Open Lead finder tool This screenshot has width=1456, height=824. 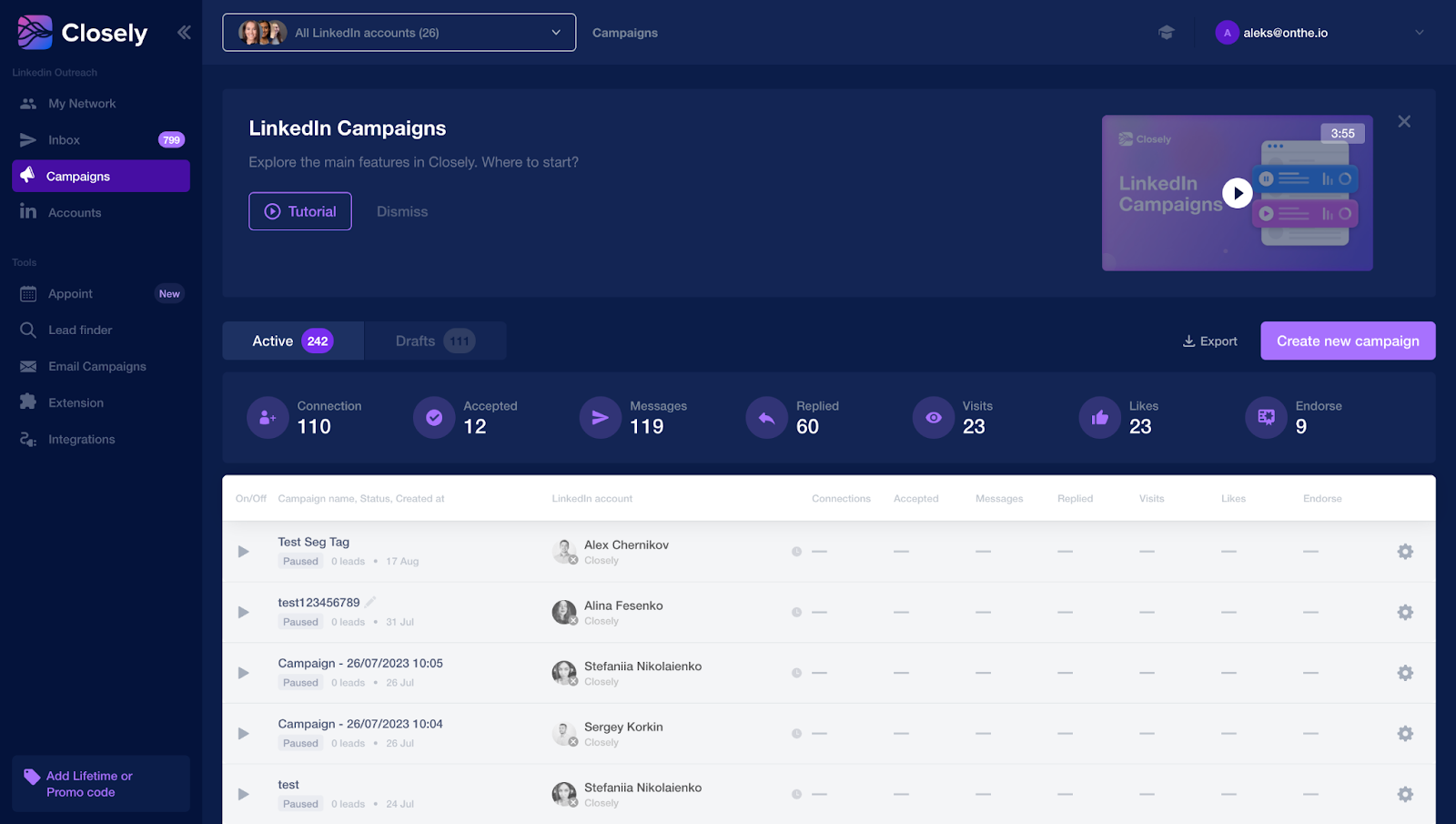click(101, 331)
